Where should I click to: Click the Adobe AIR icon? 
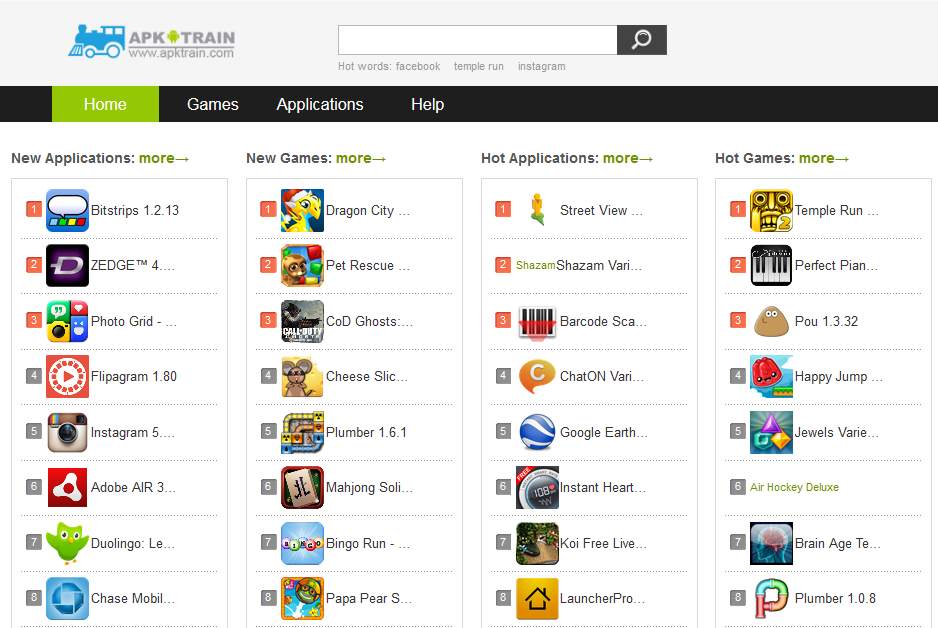68,487
